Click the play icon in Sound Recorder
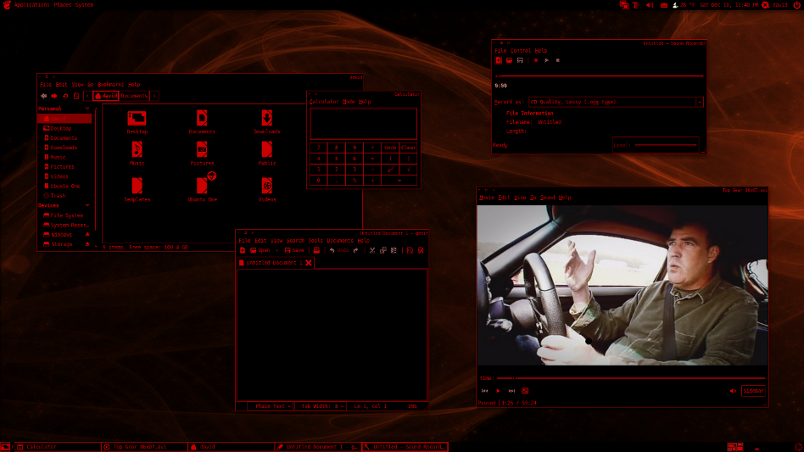Image resolution: width=804 pixels, height=452 pixels. tap(547, 60)
